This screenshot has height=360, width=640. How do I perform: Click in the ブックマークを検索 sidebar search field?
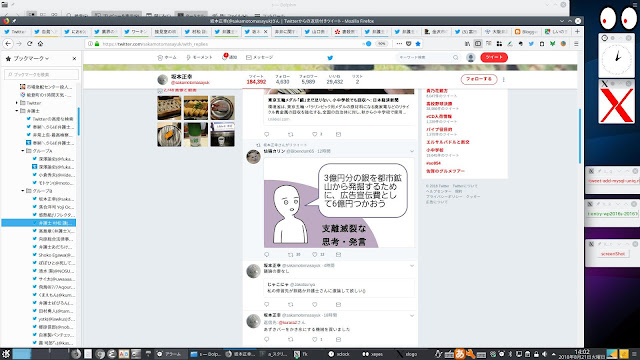tap(41, 74)
